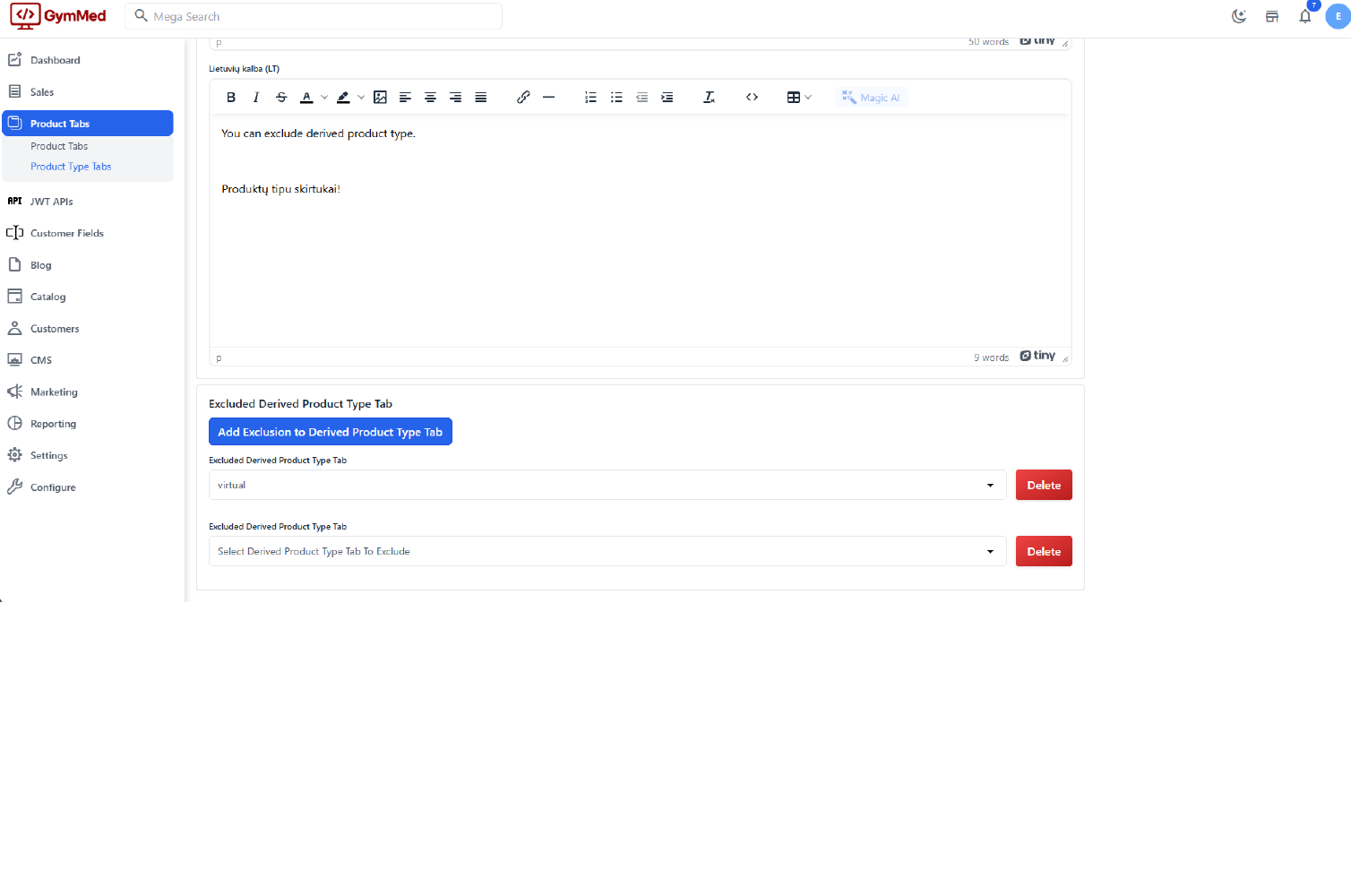The width and height of the screenshot is (1351, 896).
Task: Click into the Mega Search field
Action: [x=323, y=16]
